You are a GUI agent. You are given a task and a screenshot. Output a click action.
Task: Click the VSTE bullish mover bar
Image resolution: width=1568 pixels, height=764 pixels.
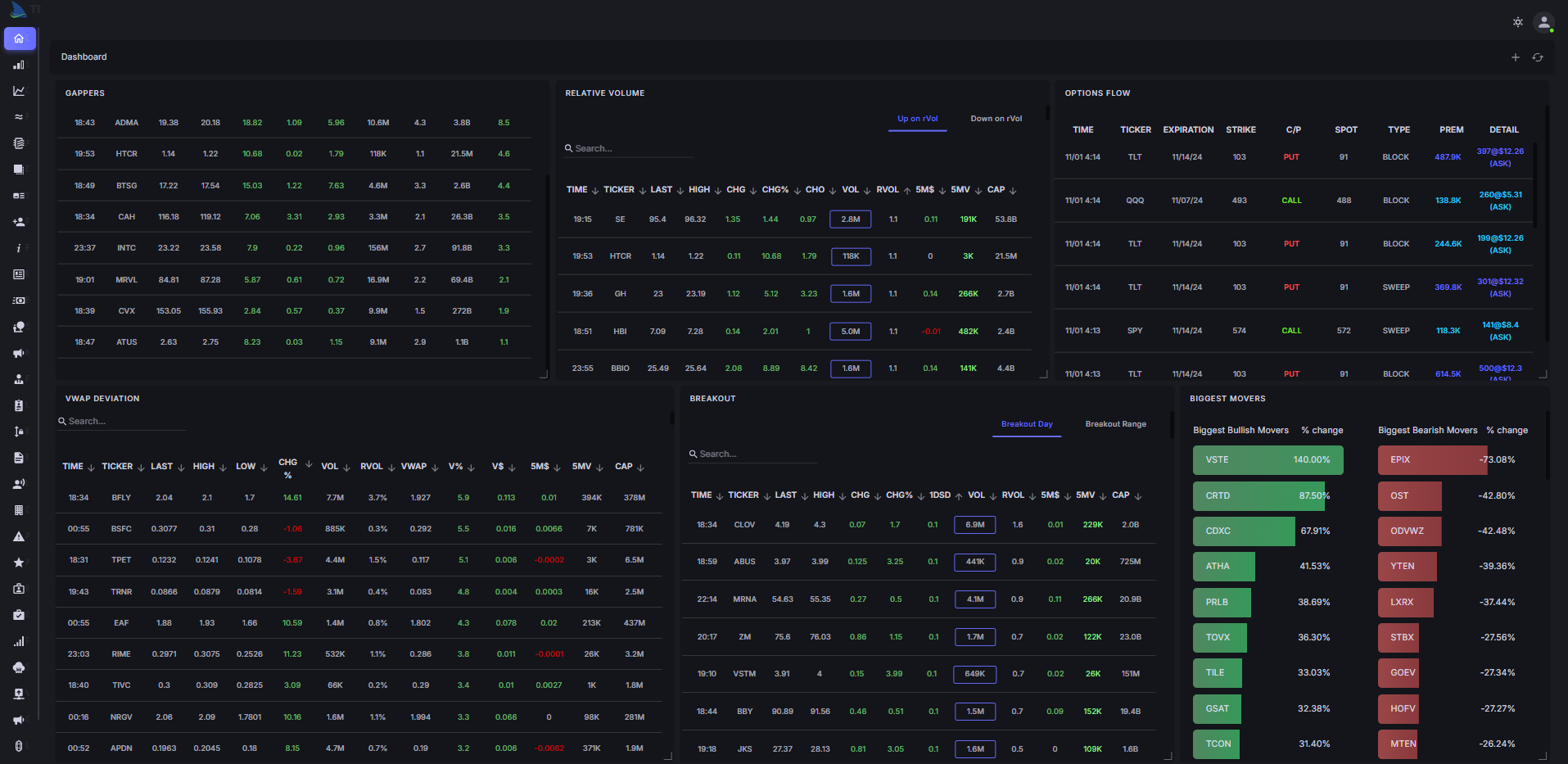[1268, 460]
